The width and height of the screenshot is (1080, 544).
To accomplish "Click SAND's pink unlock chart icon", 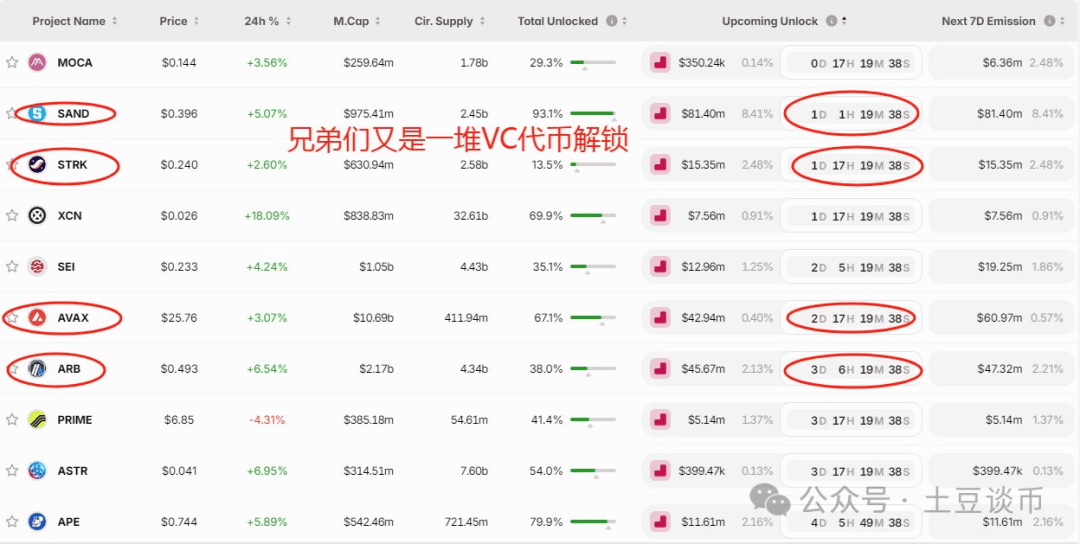I will pos(660,114).
